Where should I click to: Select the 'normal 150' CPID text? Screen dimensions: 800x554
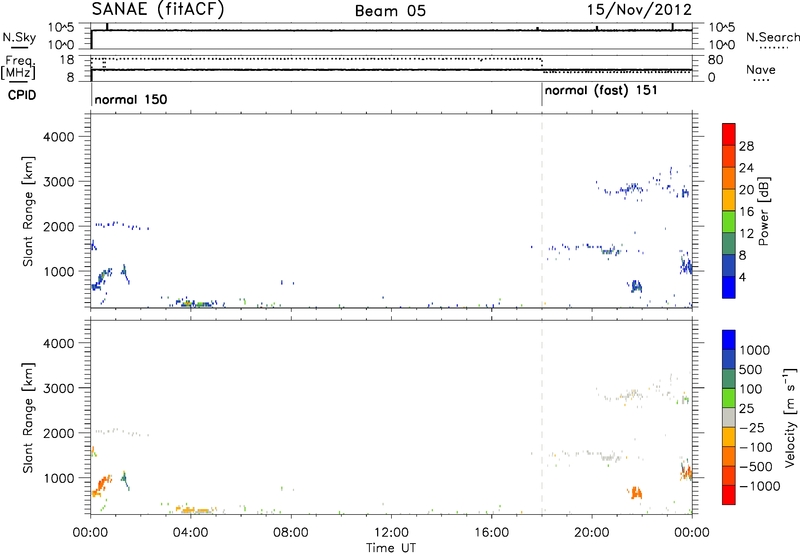coord(131,99)
